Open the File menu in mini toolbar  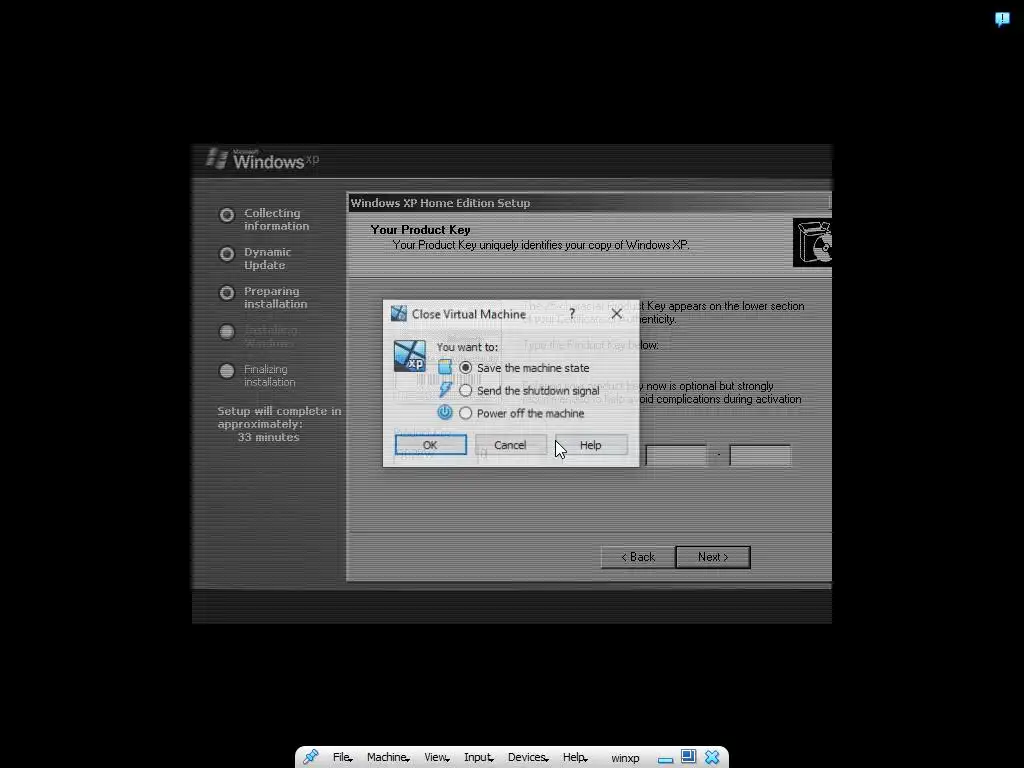[342, 757]
